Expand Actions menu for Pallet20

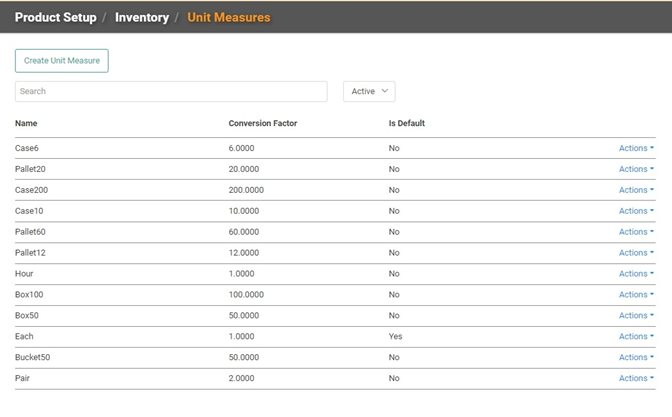pos(636,169)
